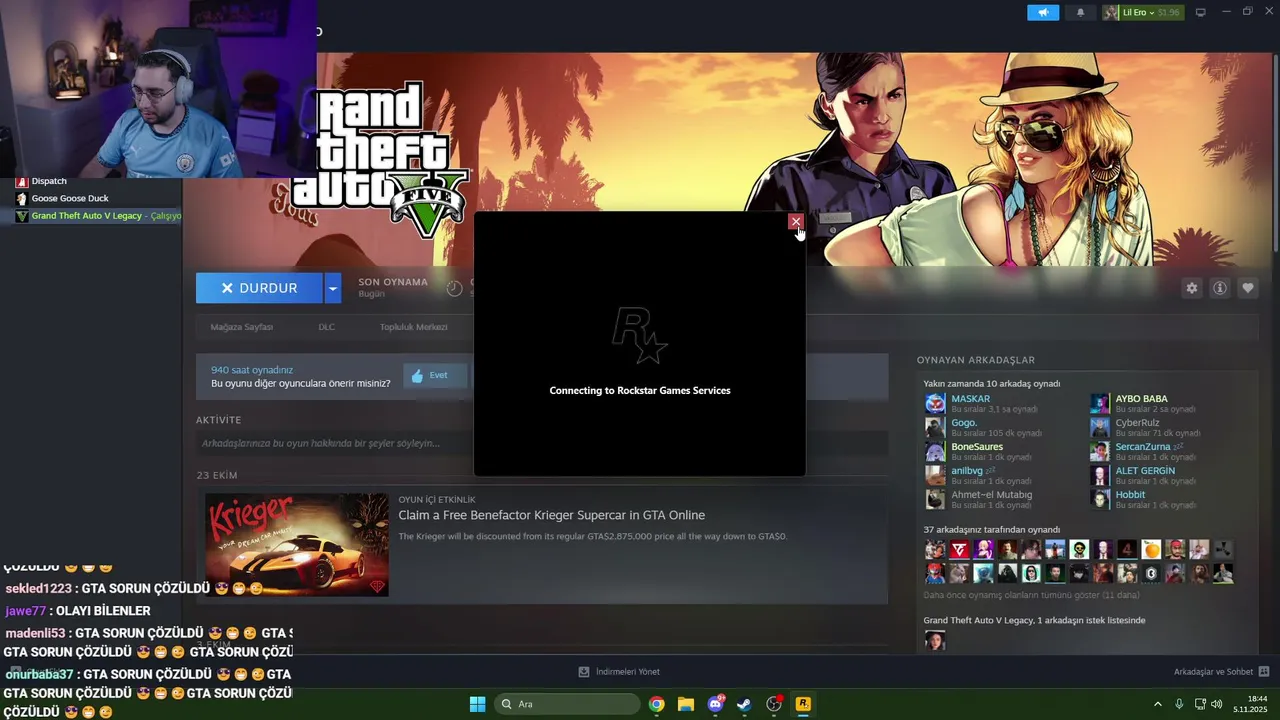Select Goose Goose Duck in library list
Image resolution: width=1280 pixels, height=720 pixels.
click(x=70, y=198)
